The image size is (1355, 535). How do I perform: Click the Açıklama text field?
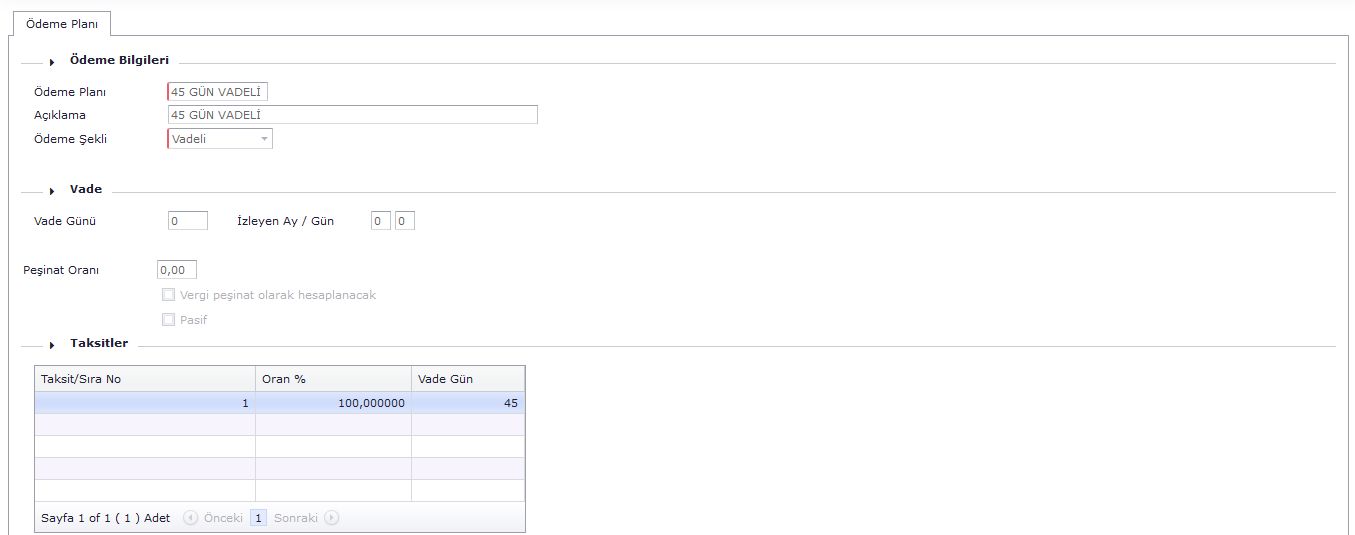[352, 115]
